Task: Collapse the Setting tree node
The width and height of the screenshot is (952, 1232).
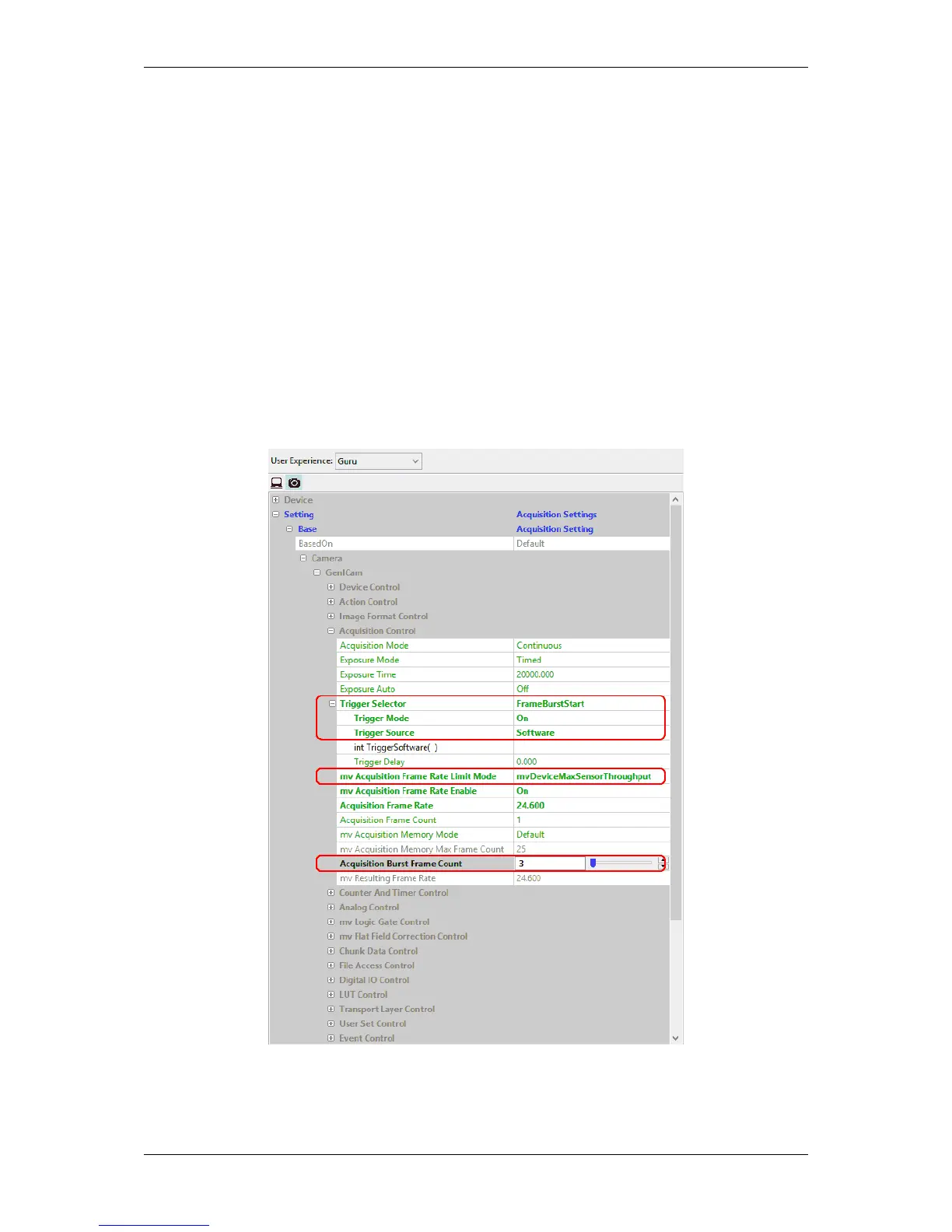Action: coord(275,514)
